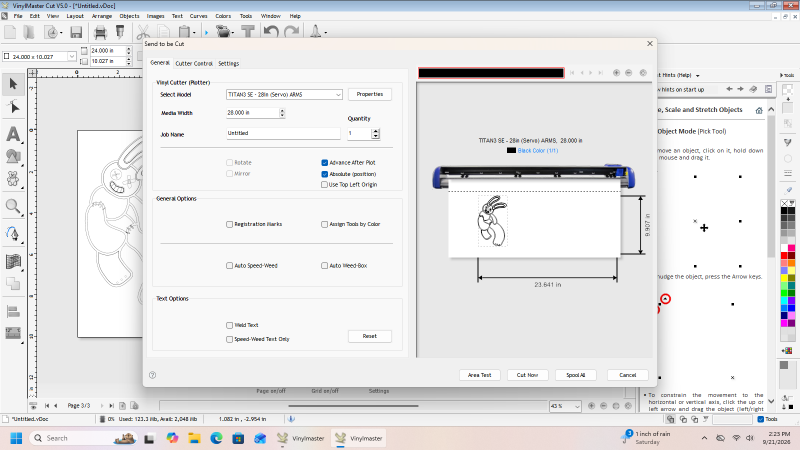Select the Text tool with letter A

tap(13, 134)
